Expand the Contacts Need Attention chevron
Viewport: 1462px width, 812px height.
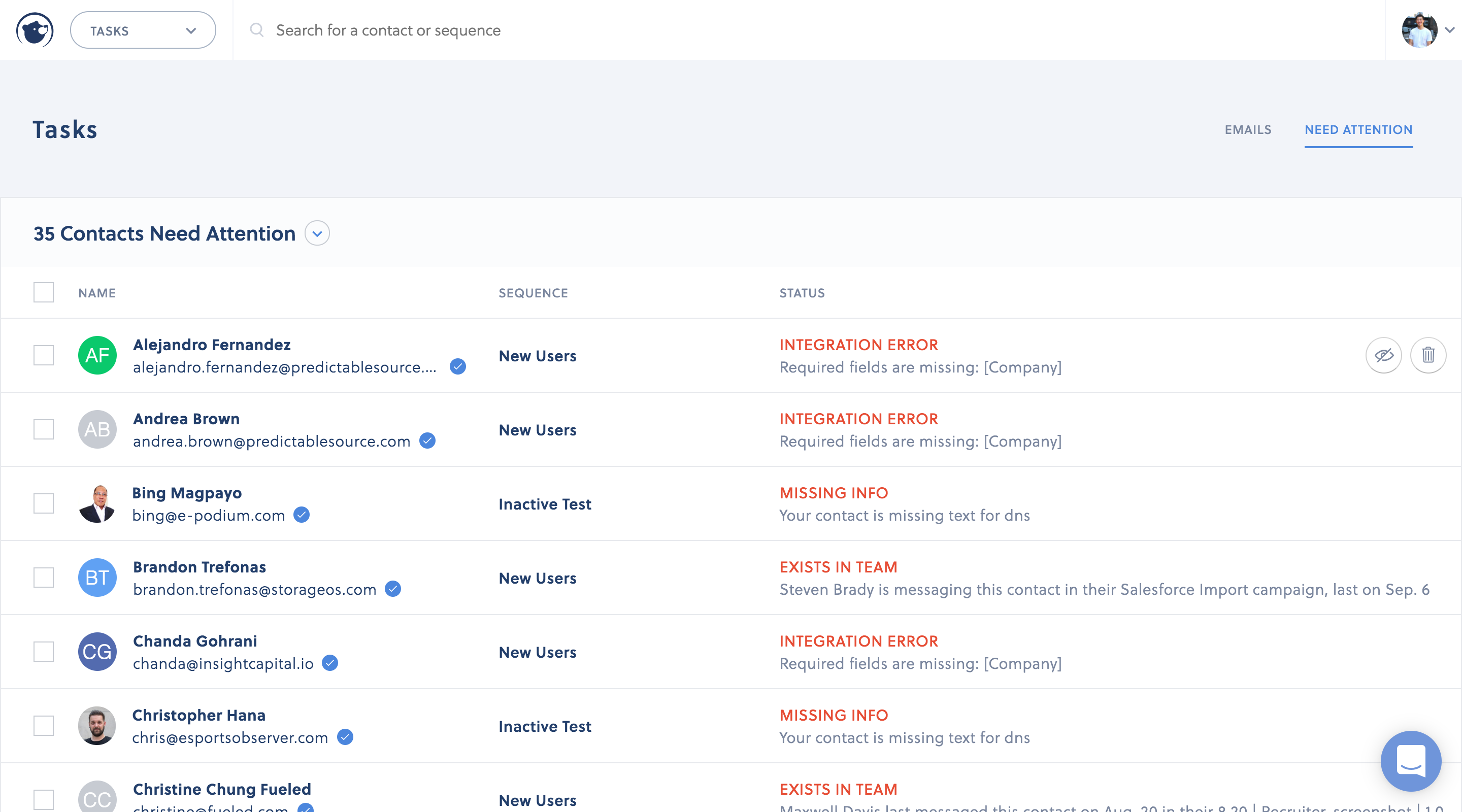(x=317, y=233)
